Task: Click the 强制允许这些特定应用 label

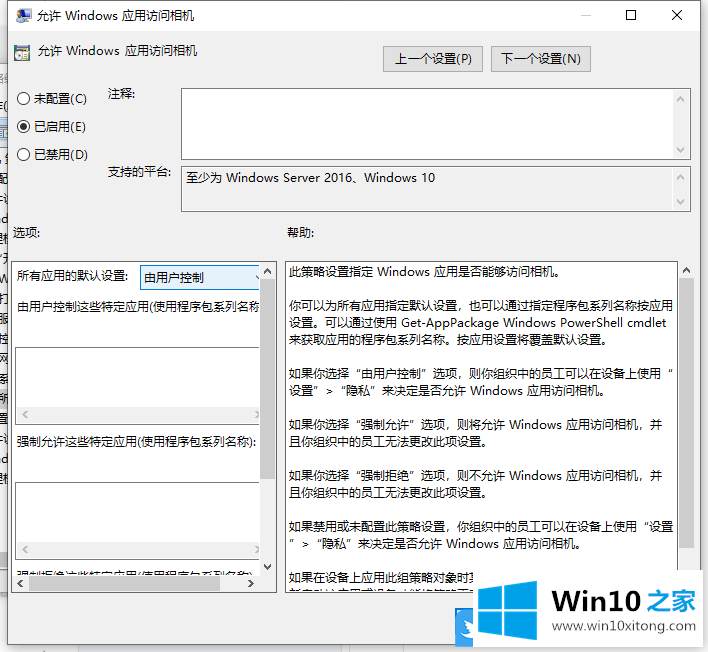Action: pos(136,442)
